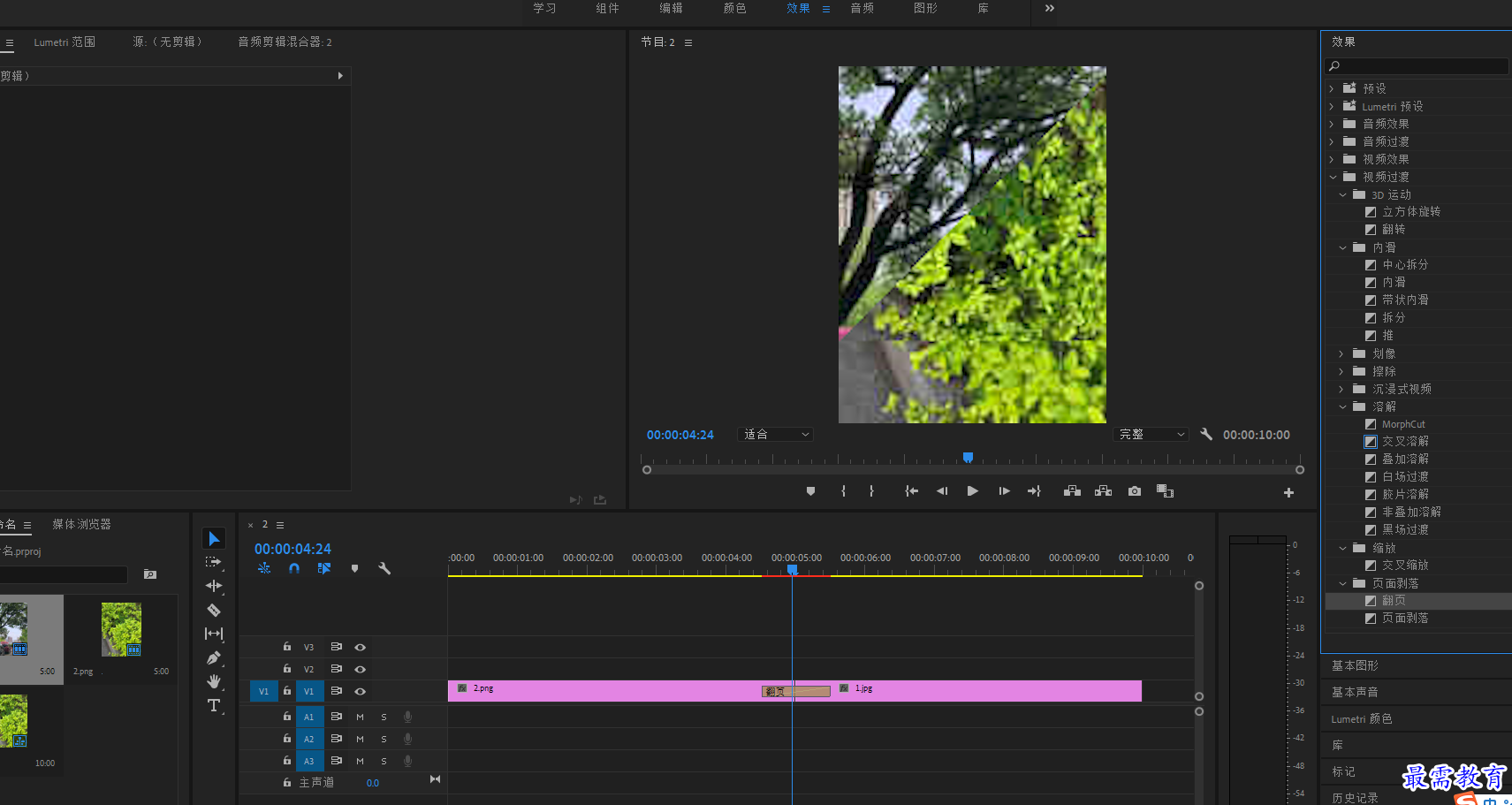Viewport: 1512px width, 805px height.
Task: Select the 翻页 transition effect
Action: click(x=1394, y=600)
